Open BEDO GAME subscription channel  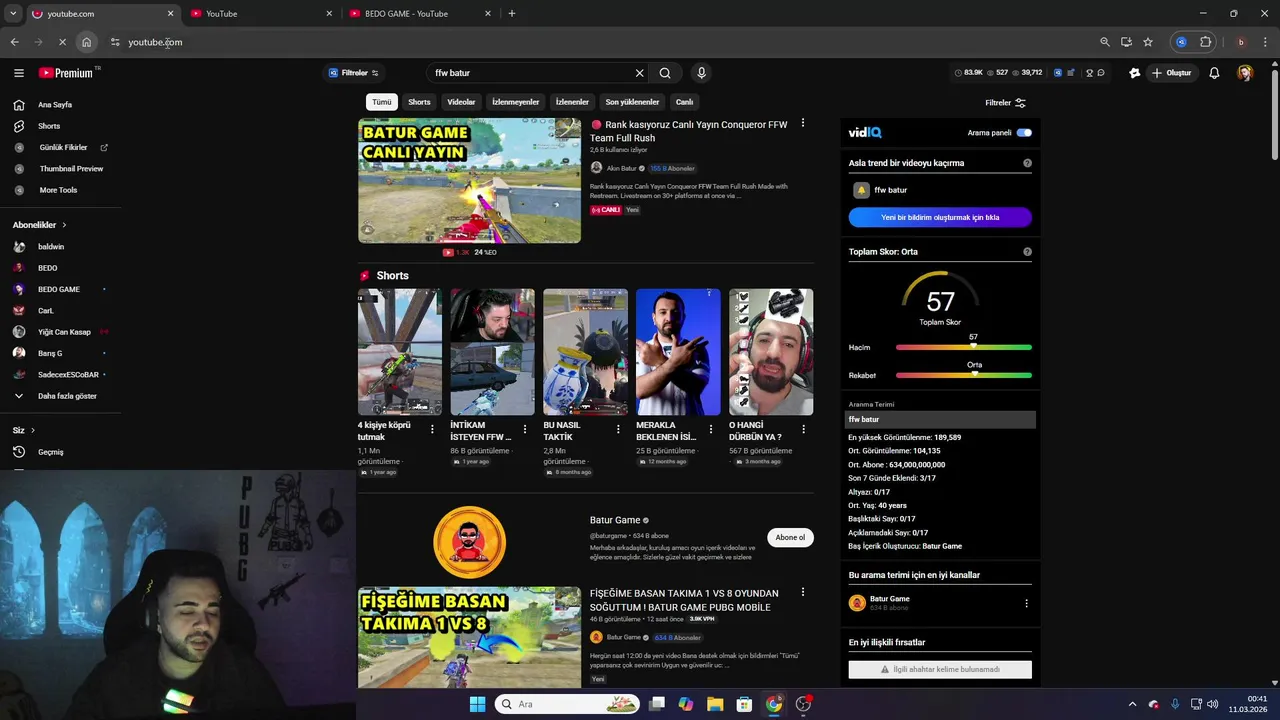pos(58,290)
